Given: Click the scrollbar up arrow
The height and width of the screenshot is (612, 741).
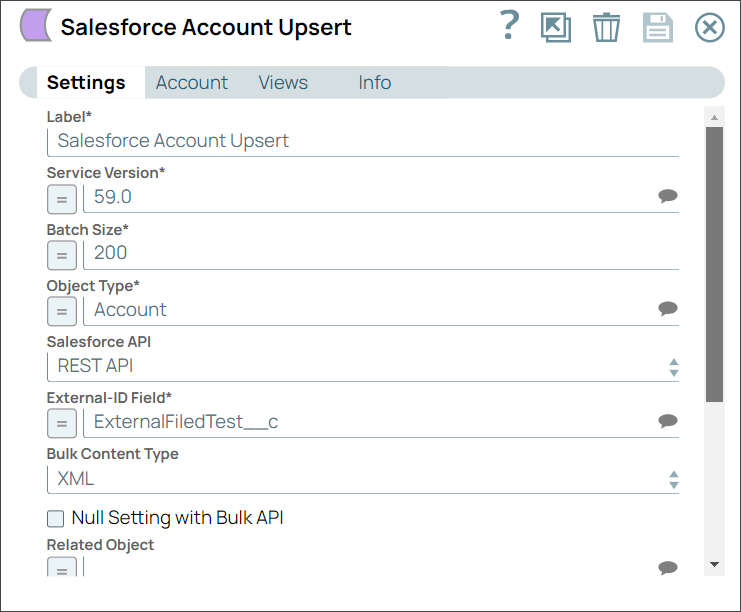Looking at the screenshot, I should pos(714,117).
